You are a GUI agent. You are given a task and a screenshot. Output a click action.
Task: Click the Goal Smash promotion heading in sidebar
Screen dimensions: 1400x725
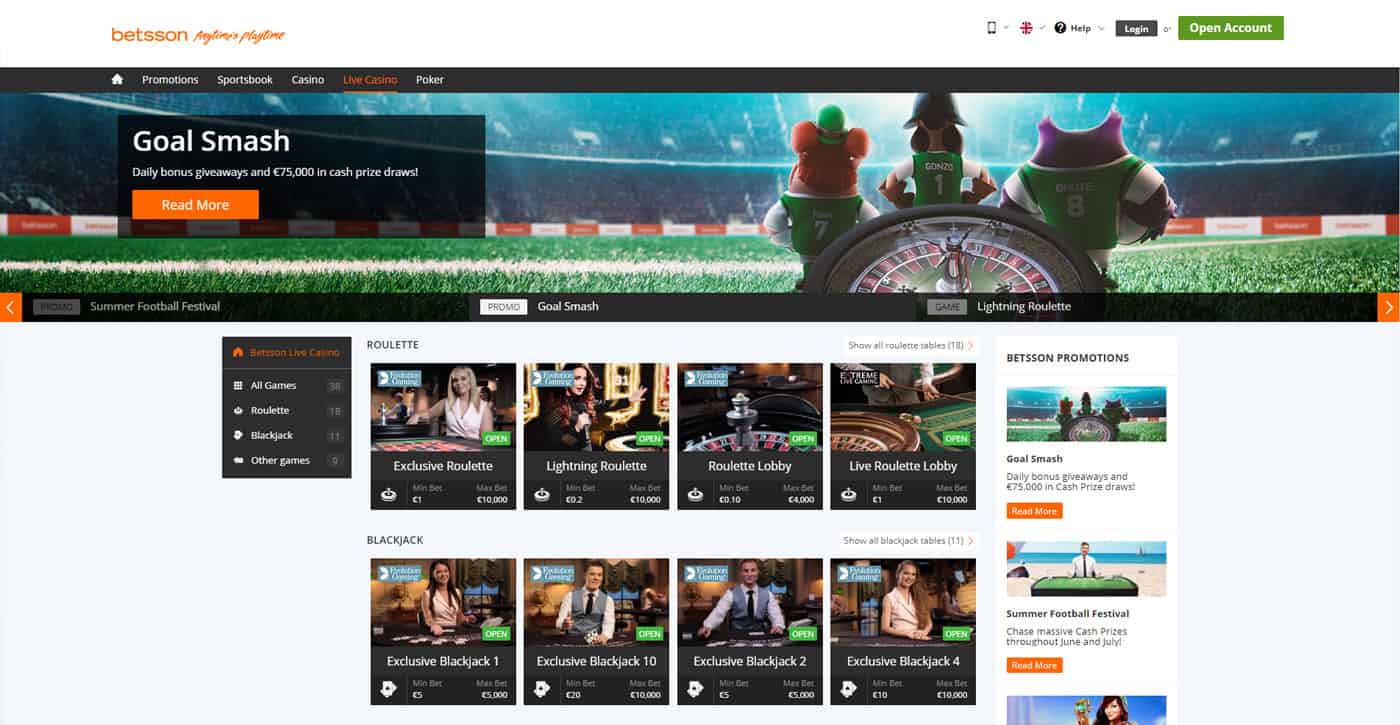pyautogui.click(x=1035, y=459)
